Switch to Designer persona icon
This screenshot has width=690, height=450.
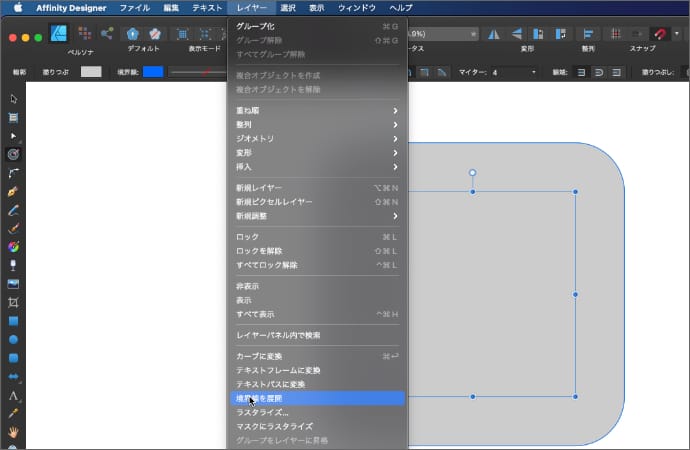(59, 34)
